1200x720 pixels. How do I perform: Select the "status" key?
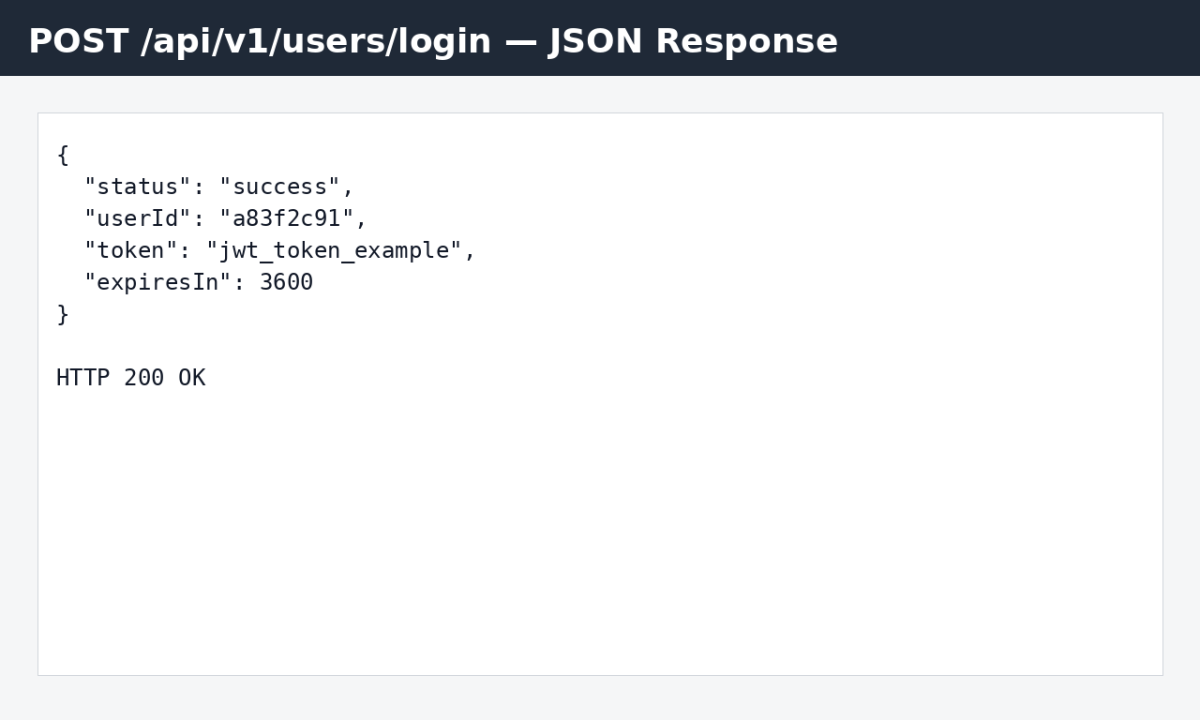pos(138,187)
